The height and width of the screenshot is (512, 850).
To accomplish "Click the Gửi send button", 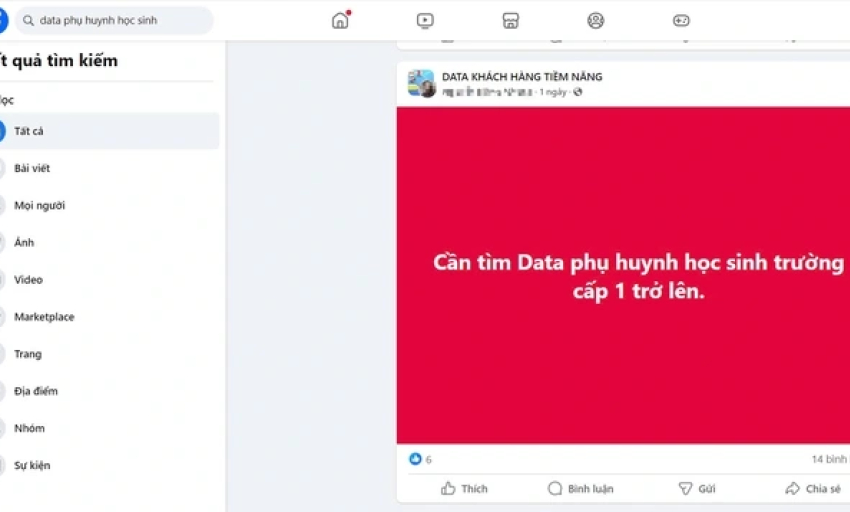I will click(x=697, y=489).
